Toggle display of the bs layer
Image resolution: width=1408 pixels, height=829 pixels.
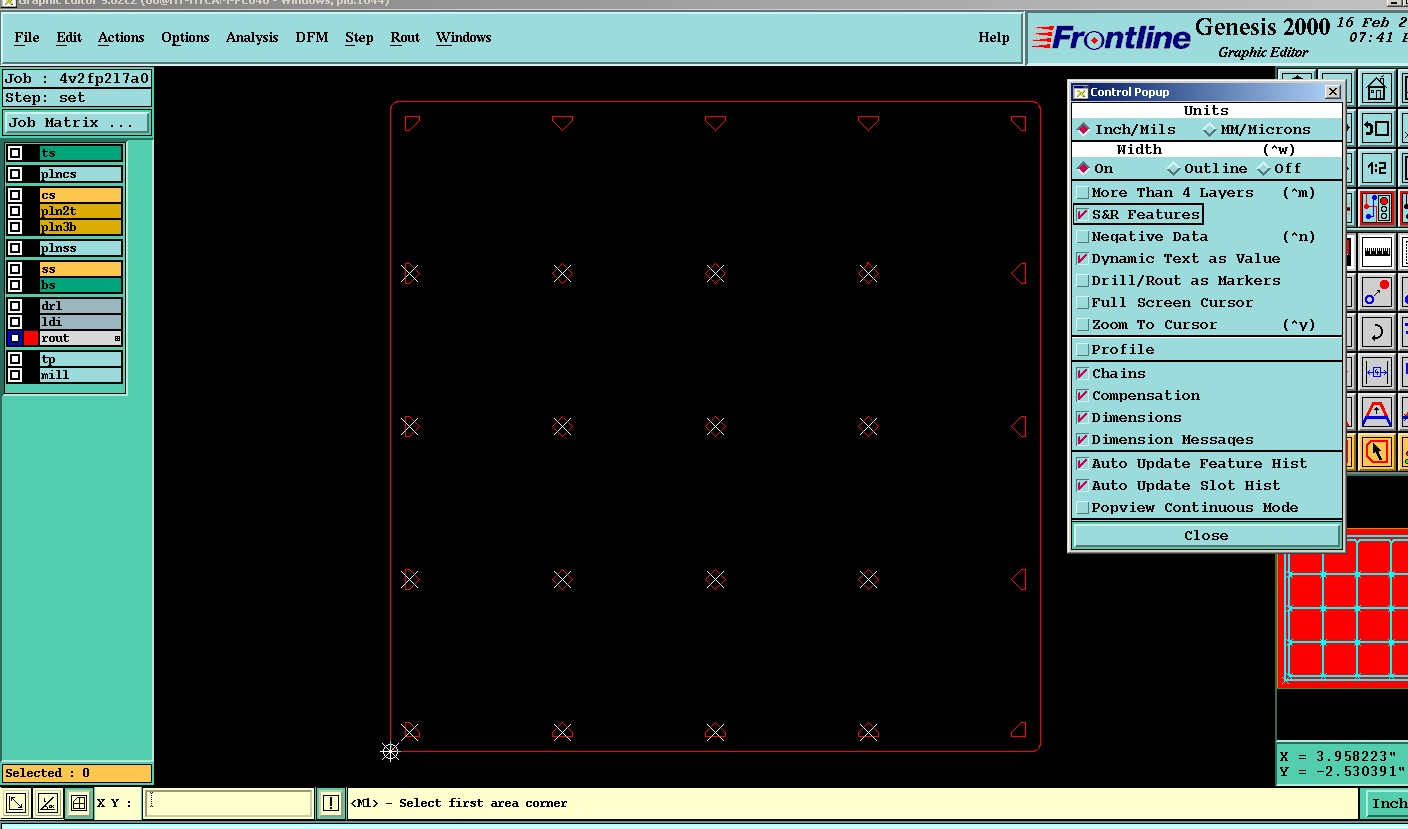[x=15, y=285]
